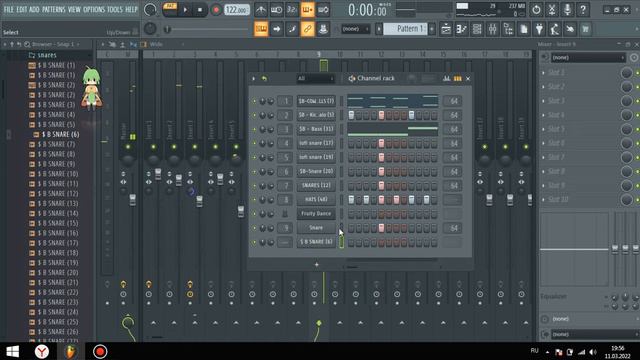
Task: Open the Windows Start button
Action: coord(12,351)
